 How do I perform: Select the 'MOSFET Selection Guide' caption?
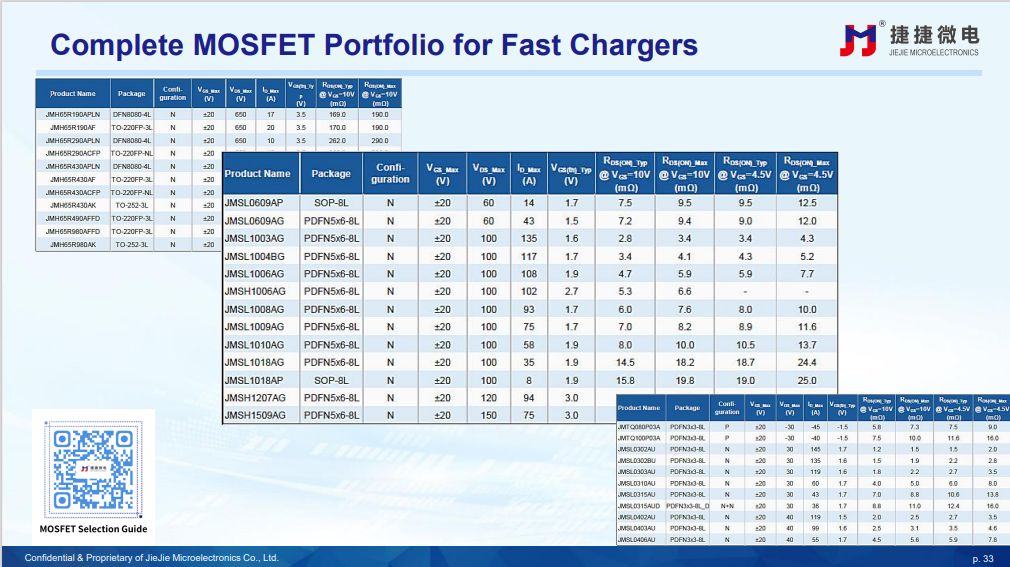tap(93, 529)
